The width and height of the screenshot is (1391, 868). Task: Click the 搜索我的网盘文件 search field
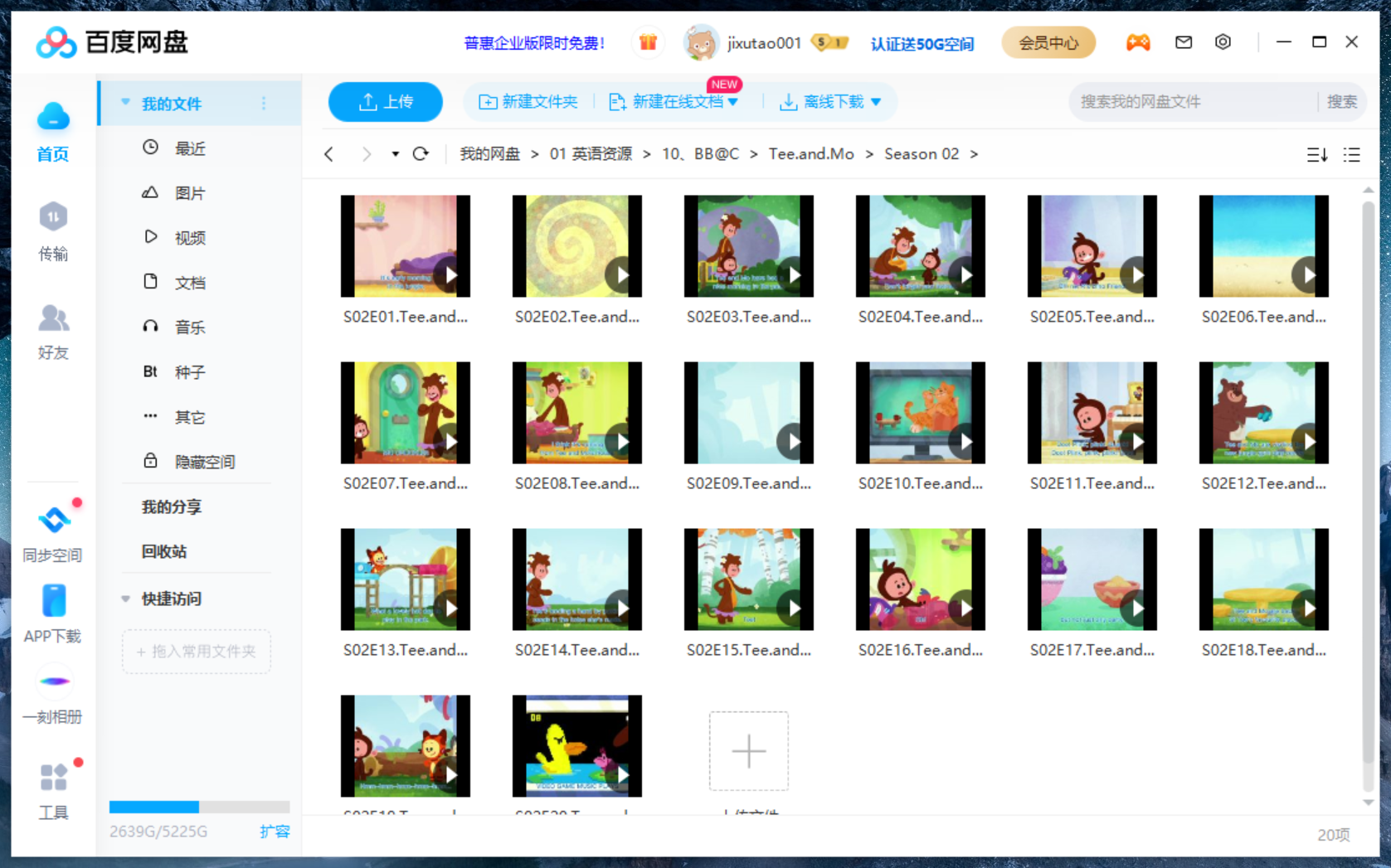point(1194,102)
